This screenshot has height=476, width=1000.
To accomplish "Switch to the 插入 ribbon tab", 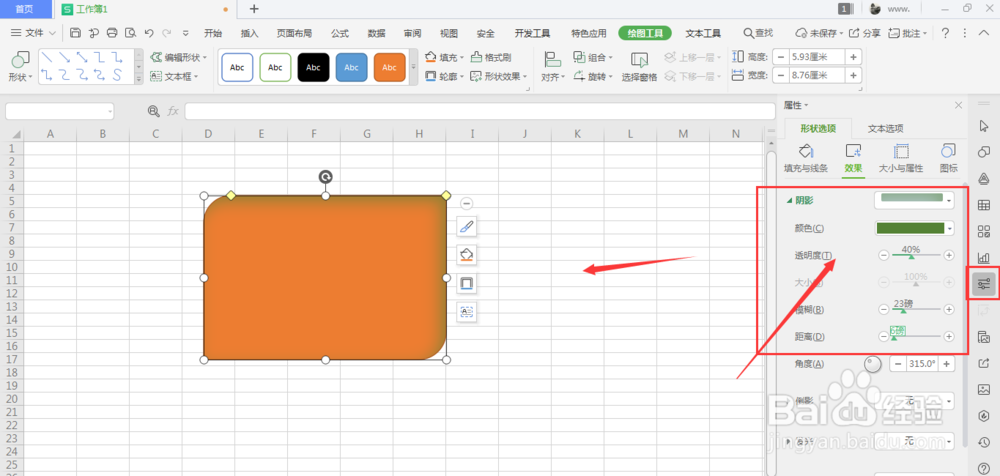I will tap(250, 33).
